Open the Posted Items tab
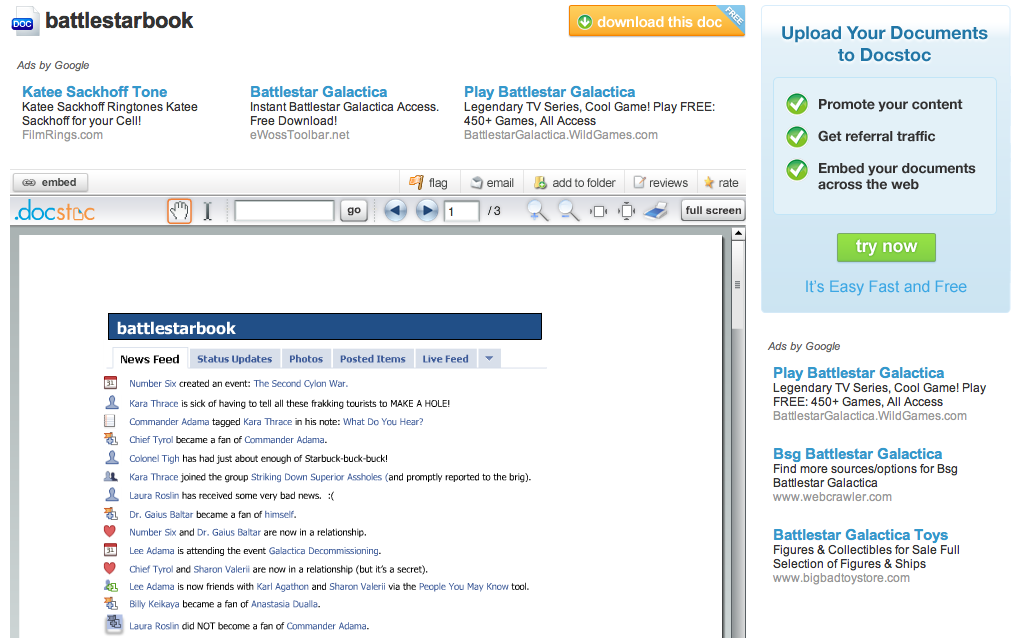Image resolution: width=1018 pixels, height=638 pixels. tap(373, 359)
